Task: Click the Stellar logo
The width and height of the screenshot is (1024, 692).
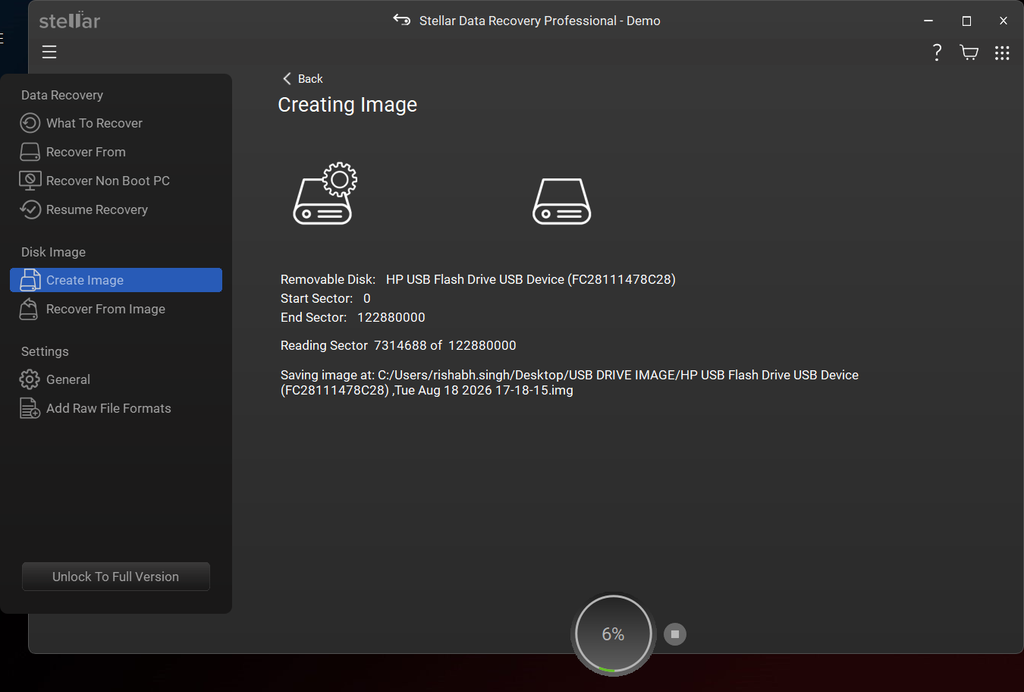Action: (x=69, y=20)
